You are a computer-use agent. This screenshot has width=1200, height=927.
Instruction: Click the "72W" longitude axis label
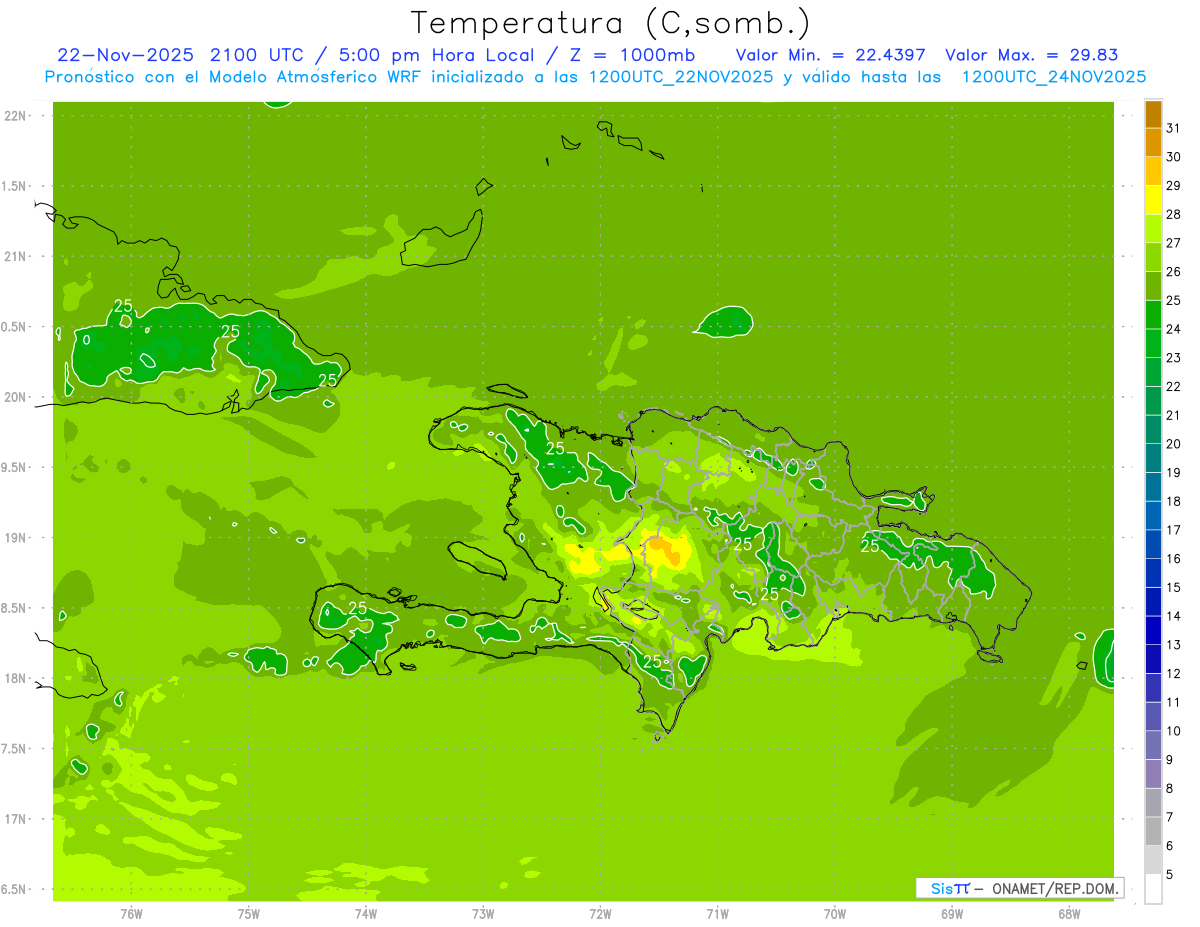coord(600,914)
